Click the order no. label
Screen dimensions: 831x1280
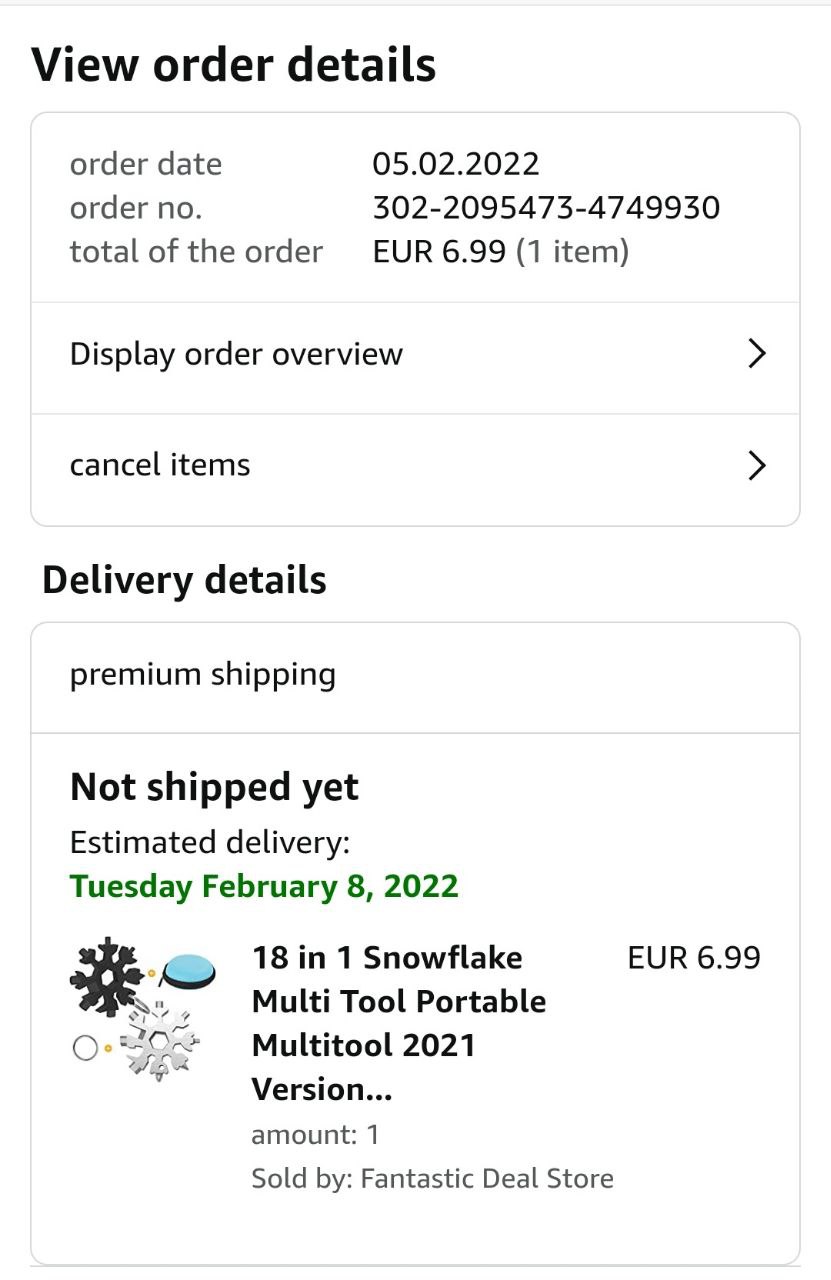click(x=136, y=208)
